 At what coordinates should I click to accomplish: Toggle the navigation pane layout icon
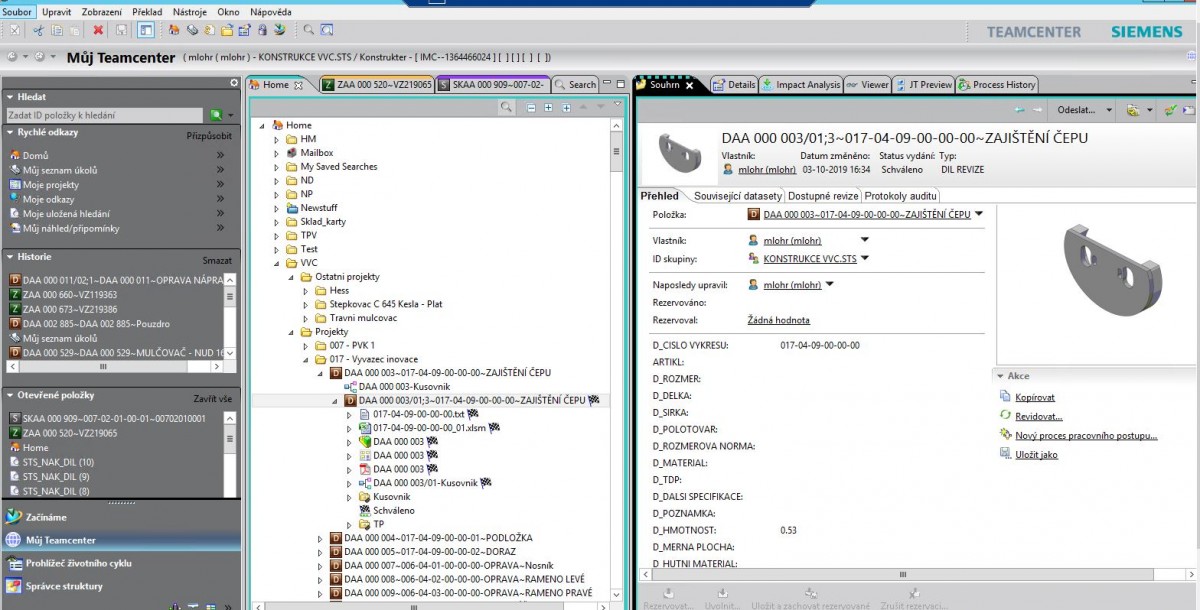click(146, 30)
